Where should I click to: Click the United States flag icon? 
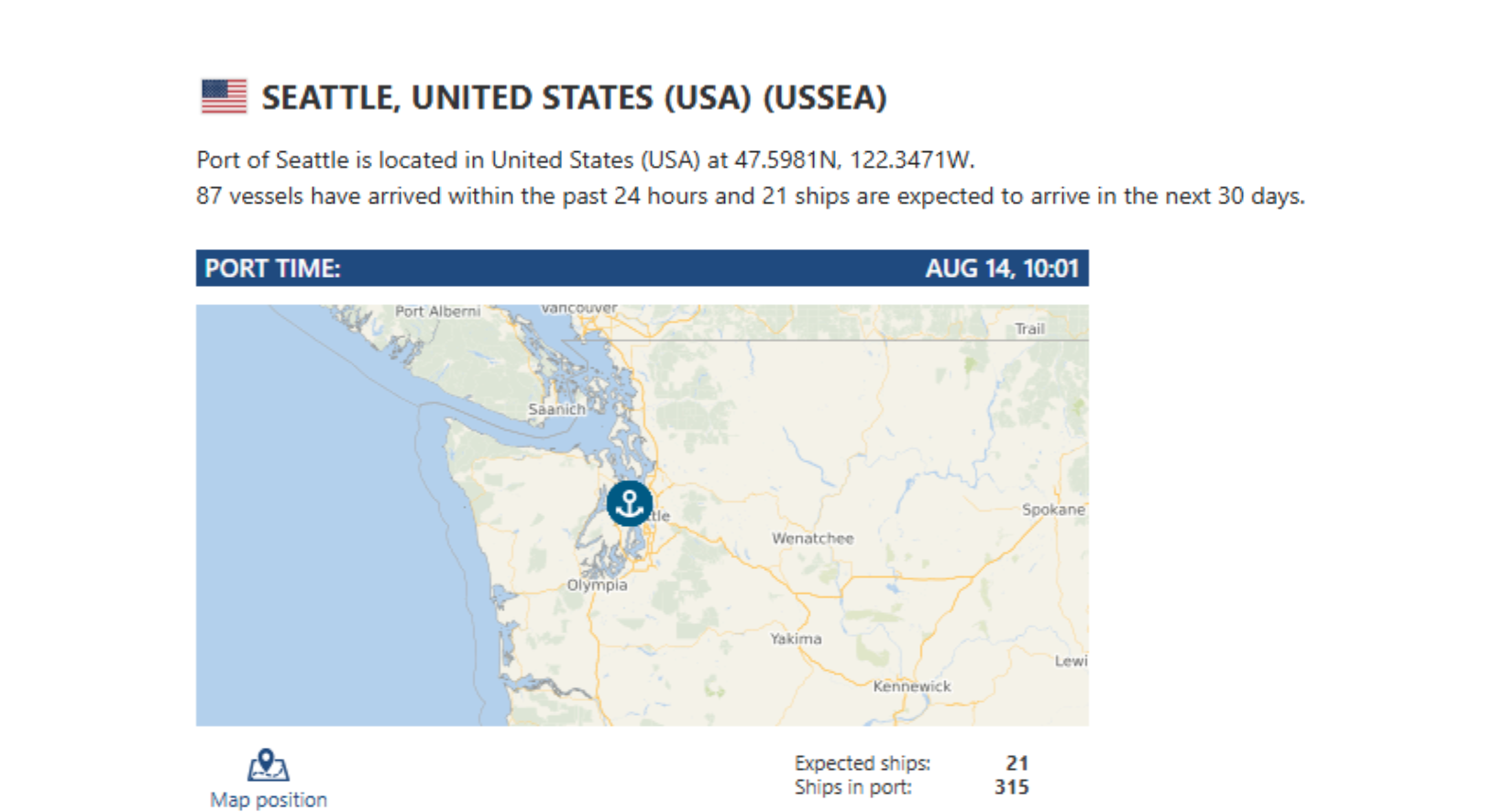[x=224, y=96]
